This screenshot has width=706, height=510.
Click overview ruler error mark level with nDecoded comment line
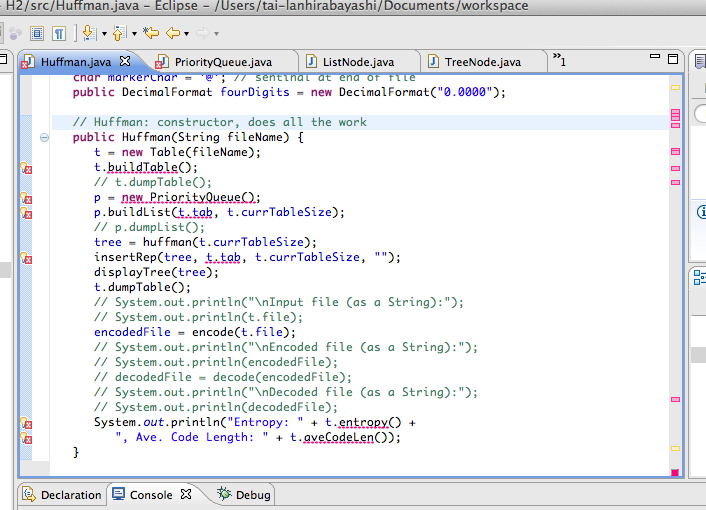[675, 399]
